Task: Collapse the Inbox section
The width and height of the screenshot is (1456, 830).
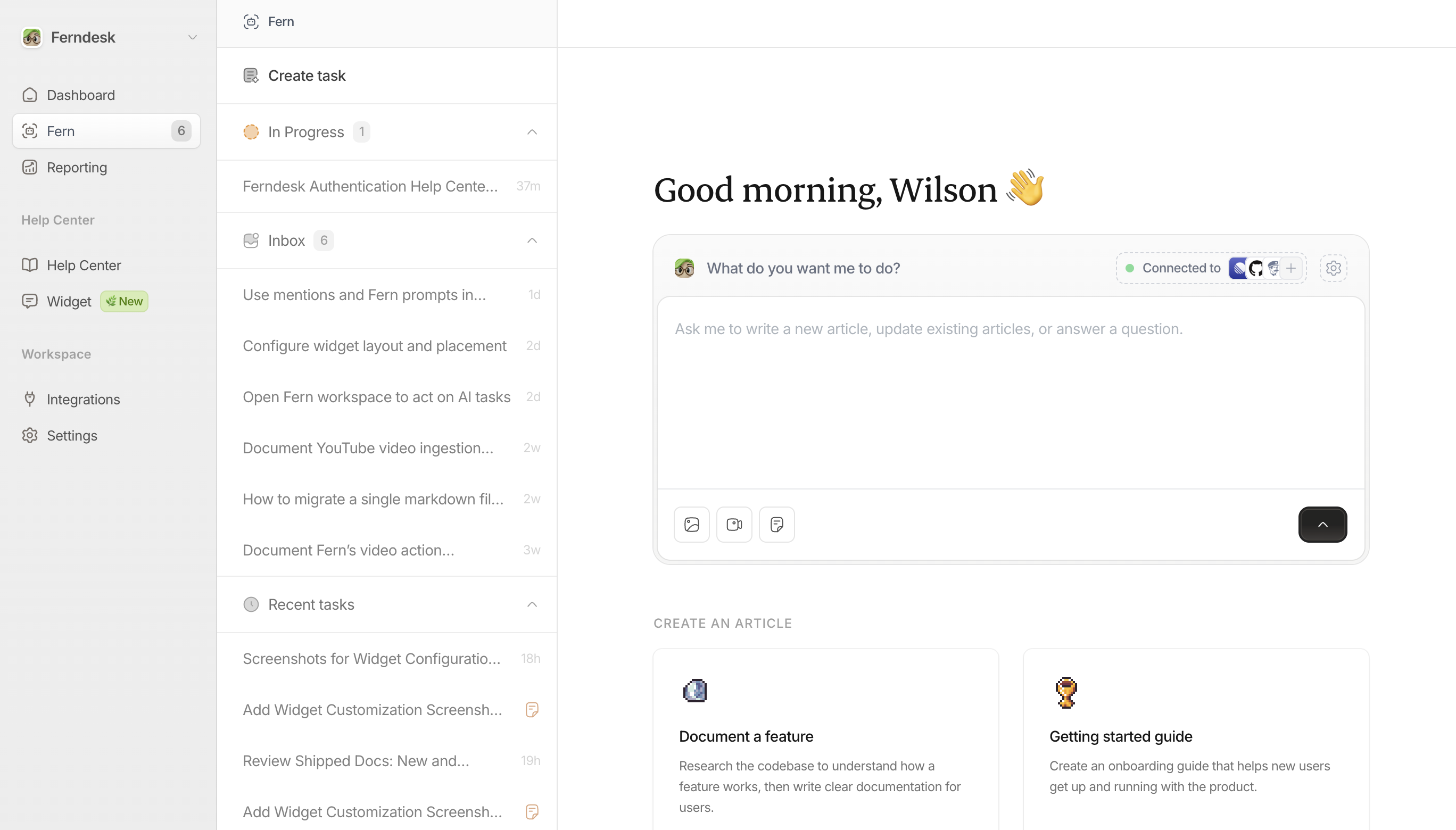Action: tap(531, 240)
